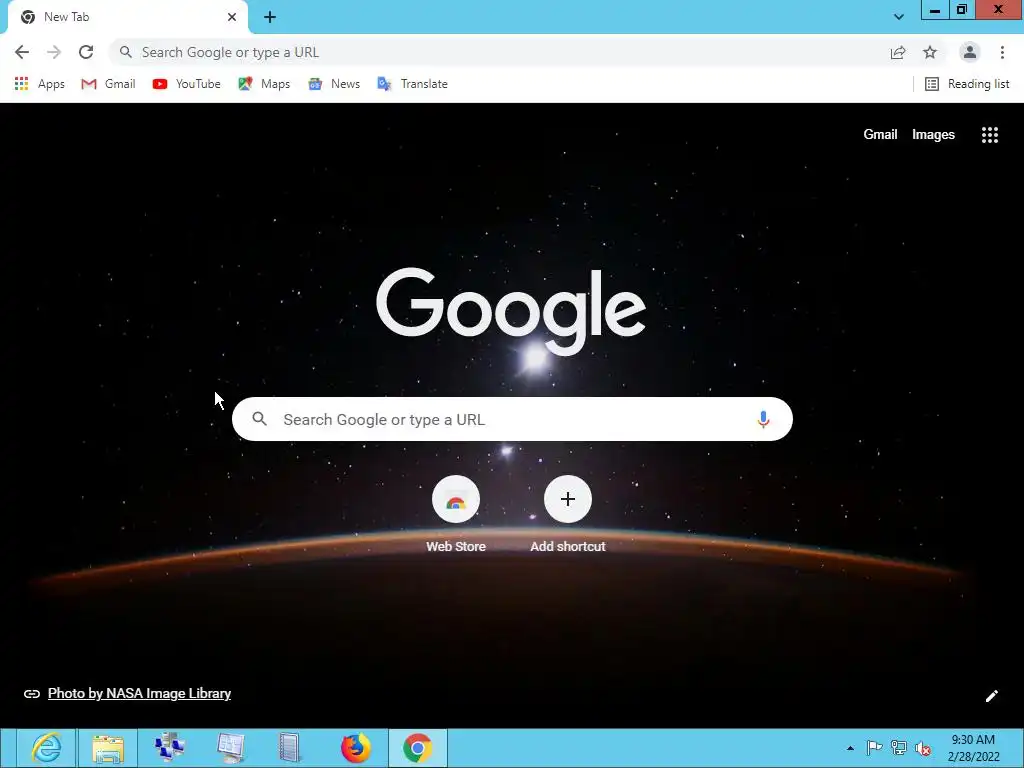1024x768 pixels.
Task: Open the muted volume tray icon
Action: 923,748
